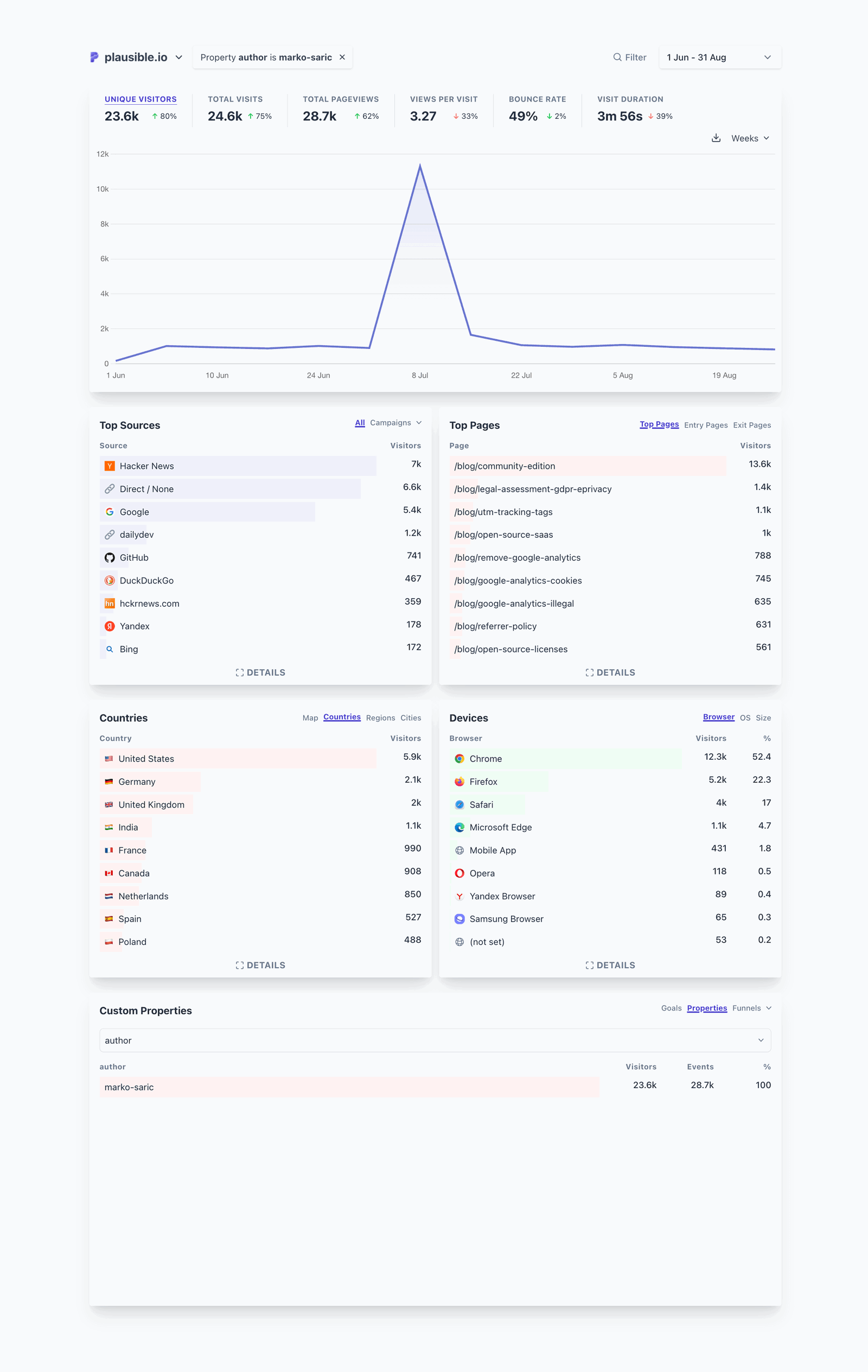
Task: Click the Chrome browser icon
Action: click(x=459, y=758)
